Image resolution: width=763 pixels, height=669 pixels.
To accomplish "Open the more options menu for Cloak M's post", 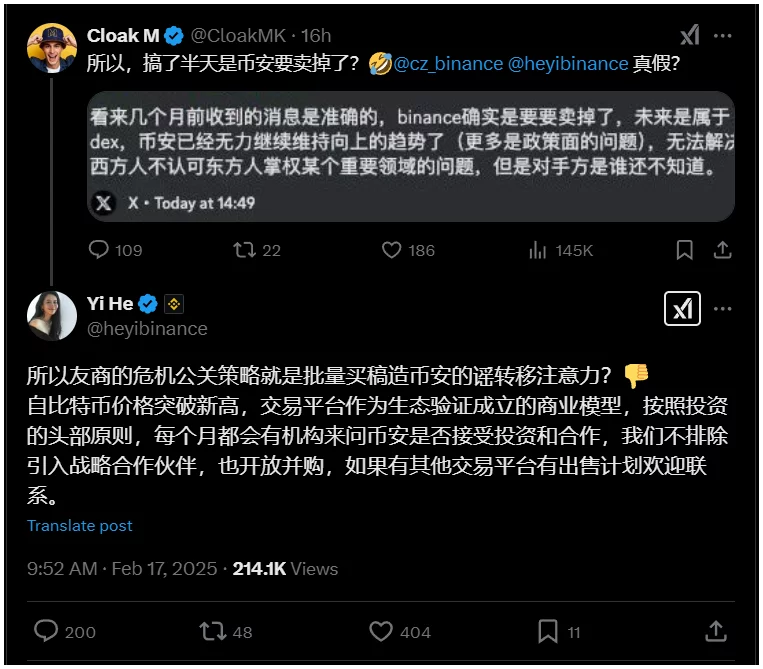I will [722, 36].
